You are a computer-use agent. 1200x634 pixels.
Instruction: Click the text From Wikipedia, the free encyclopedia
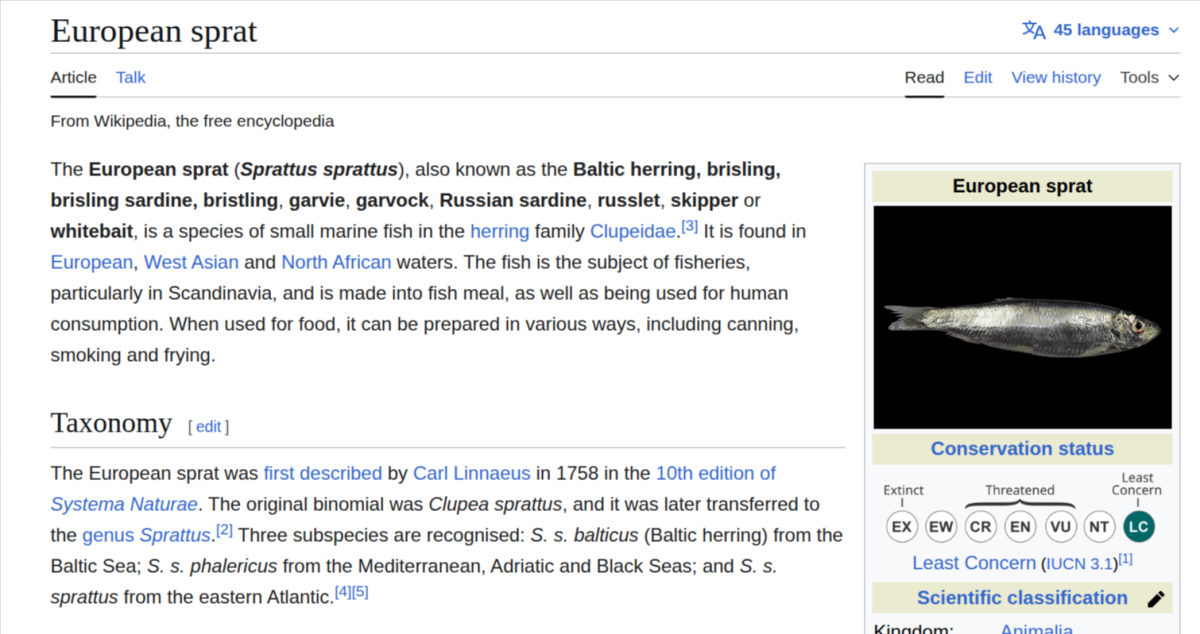pyautogui.click(x=192, y=121)
